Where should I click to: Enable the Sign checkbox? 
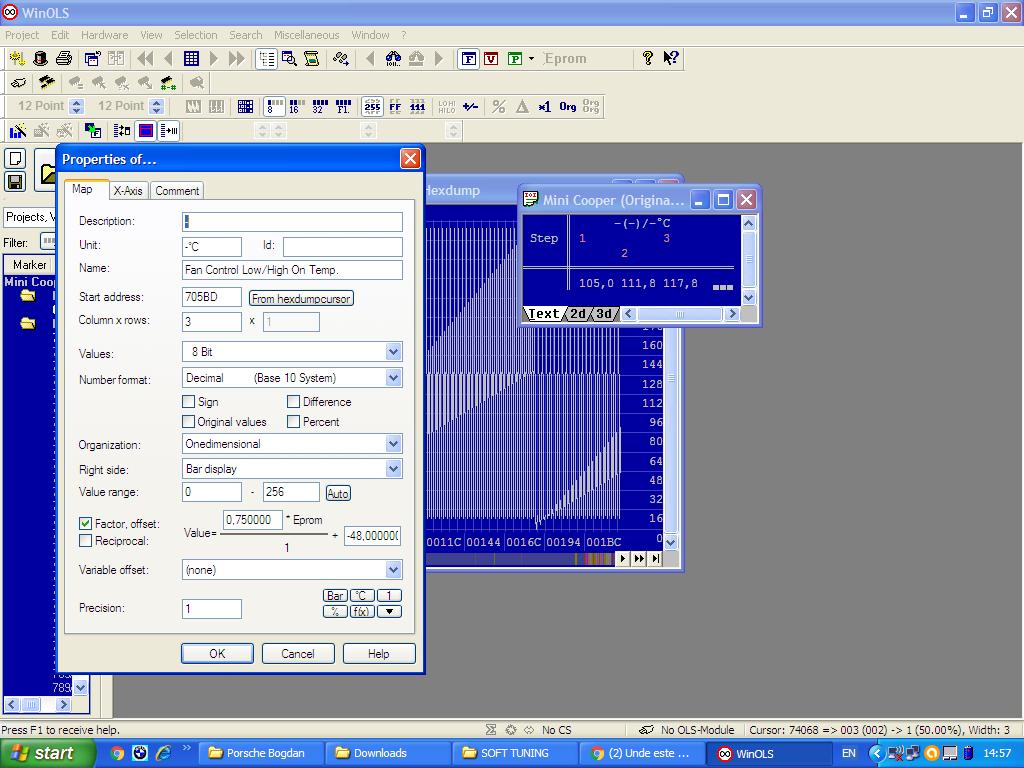(x=189, y=402)
